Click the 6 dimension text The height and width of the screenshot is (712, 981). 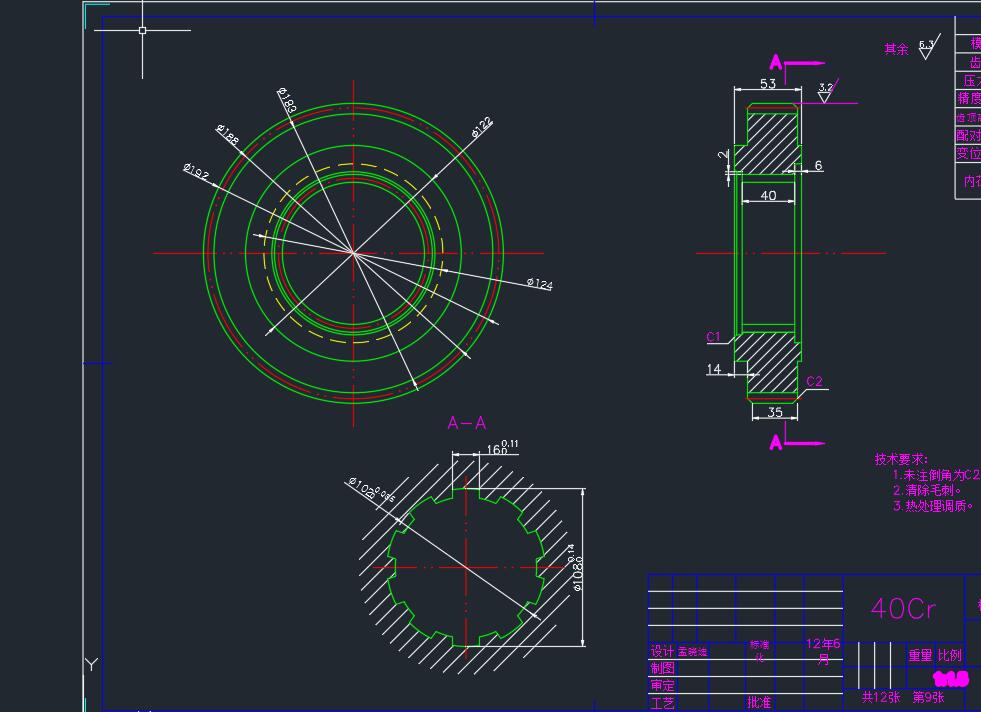(818, 165)
